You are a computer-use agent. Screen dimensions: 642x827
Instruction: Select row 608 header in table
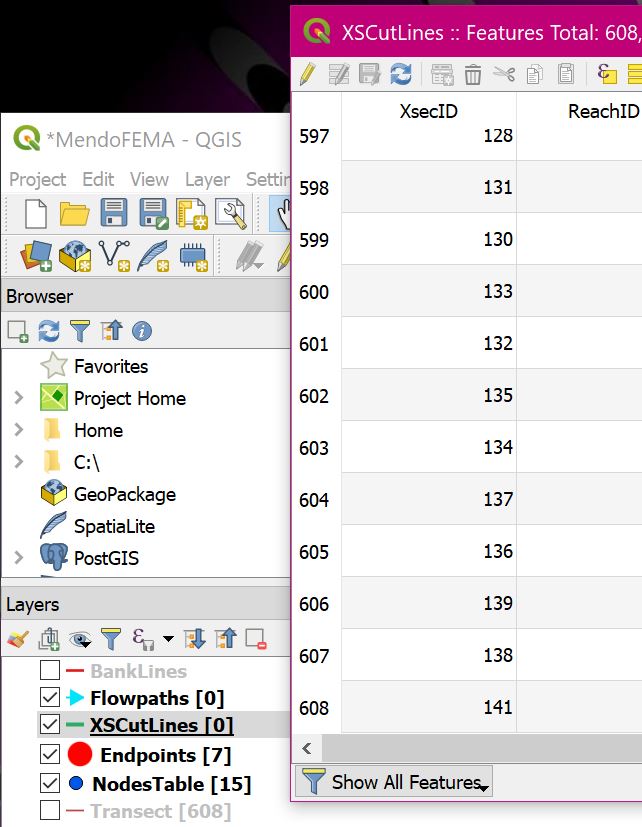pyautogui.click(x=316, y=707)
